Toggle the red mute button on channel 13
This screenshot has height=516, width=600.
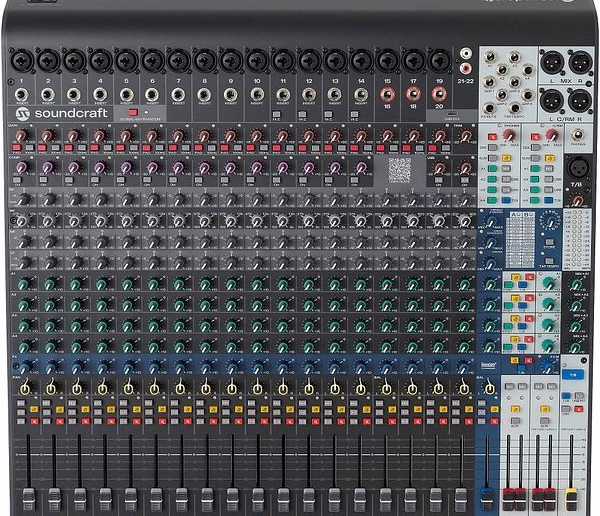342,421
